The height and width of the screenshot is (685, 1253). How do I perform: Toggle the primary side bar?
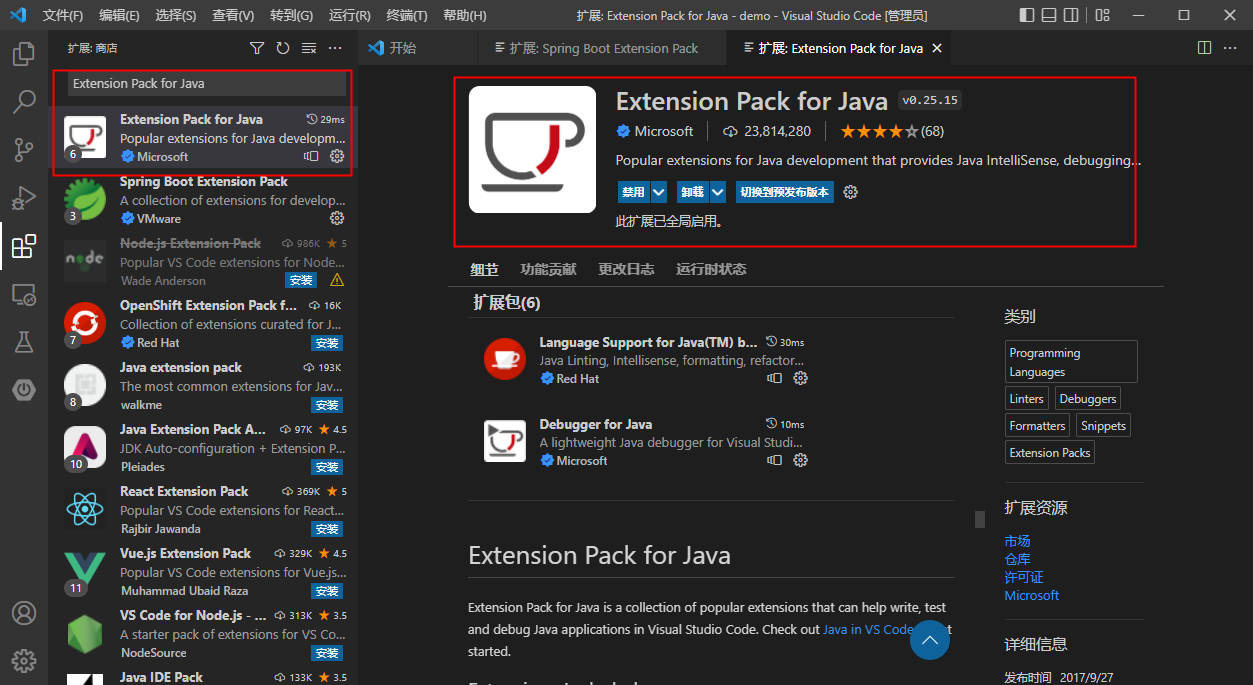pyautogui.click(x=1027, y=15)
